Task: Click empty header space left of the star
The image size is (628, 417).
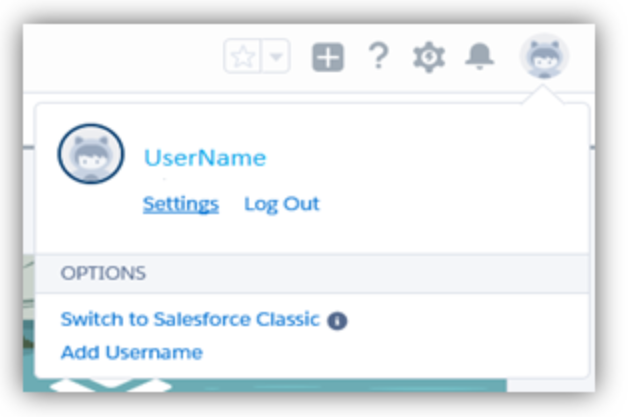Action: pos(122,57)
